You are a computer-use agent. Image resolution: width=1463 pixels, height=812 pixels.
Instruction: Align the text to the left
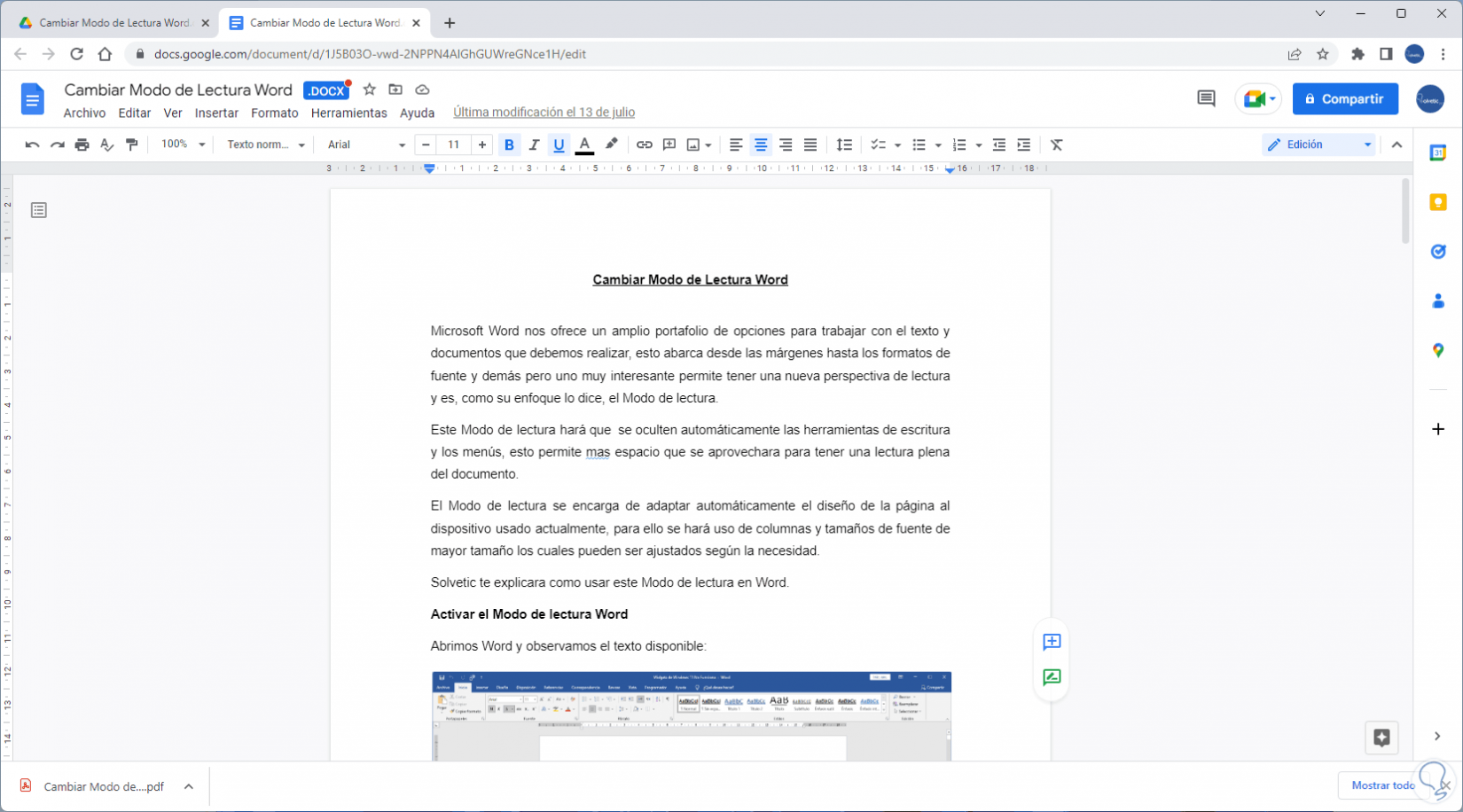coord(736,144)
